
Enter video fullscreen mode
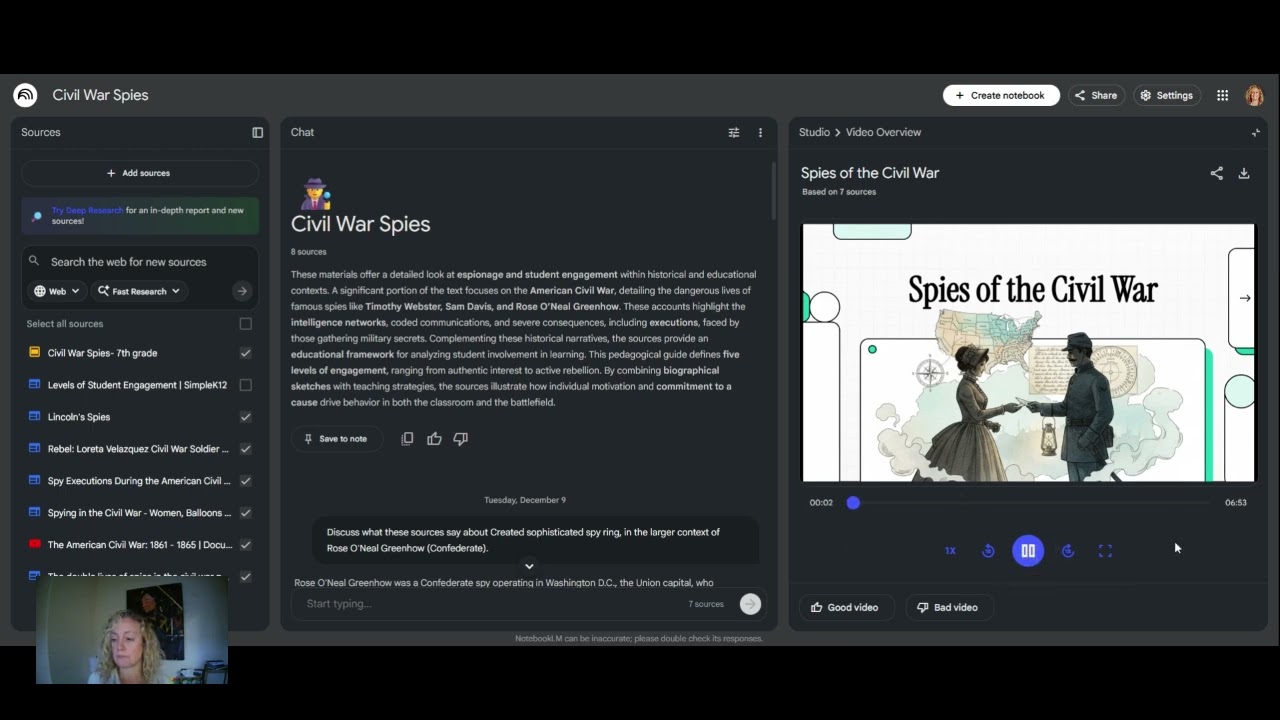tap(1105, 551)
